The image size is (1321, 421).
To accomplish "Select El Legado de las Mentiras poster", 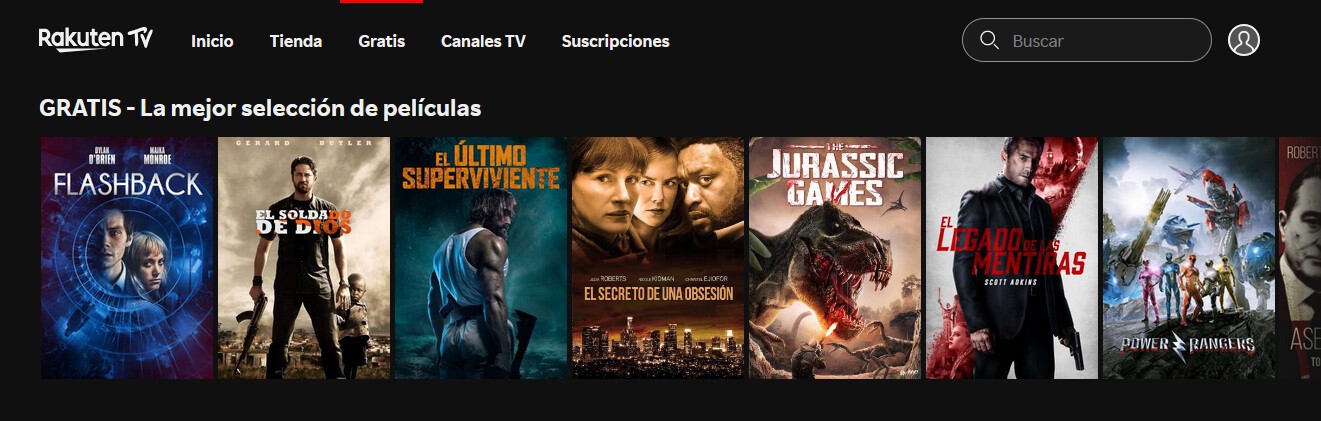I will [1012, 258].
